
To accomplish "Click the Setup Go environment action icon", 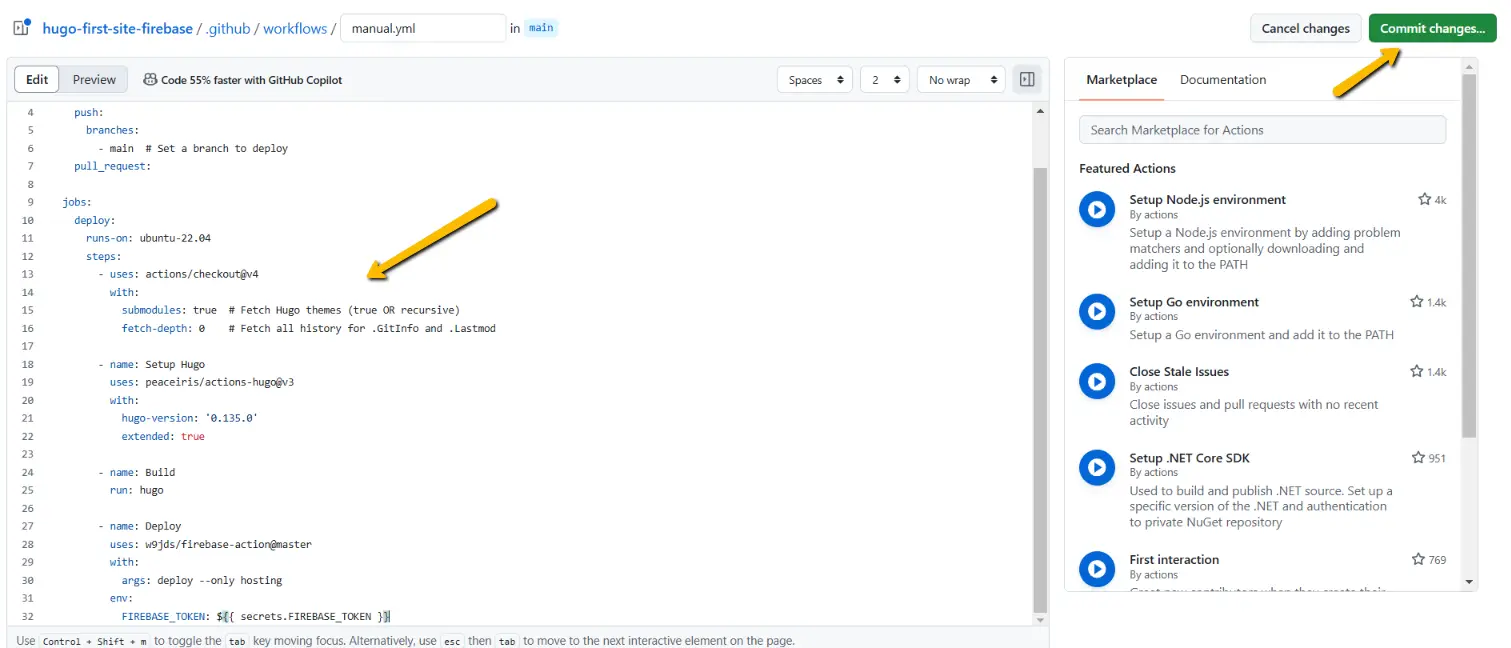I will [1097, 311].
